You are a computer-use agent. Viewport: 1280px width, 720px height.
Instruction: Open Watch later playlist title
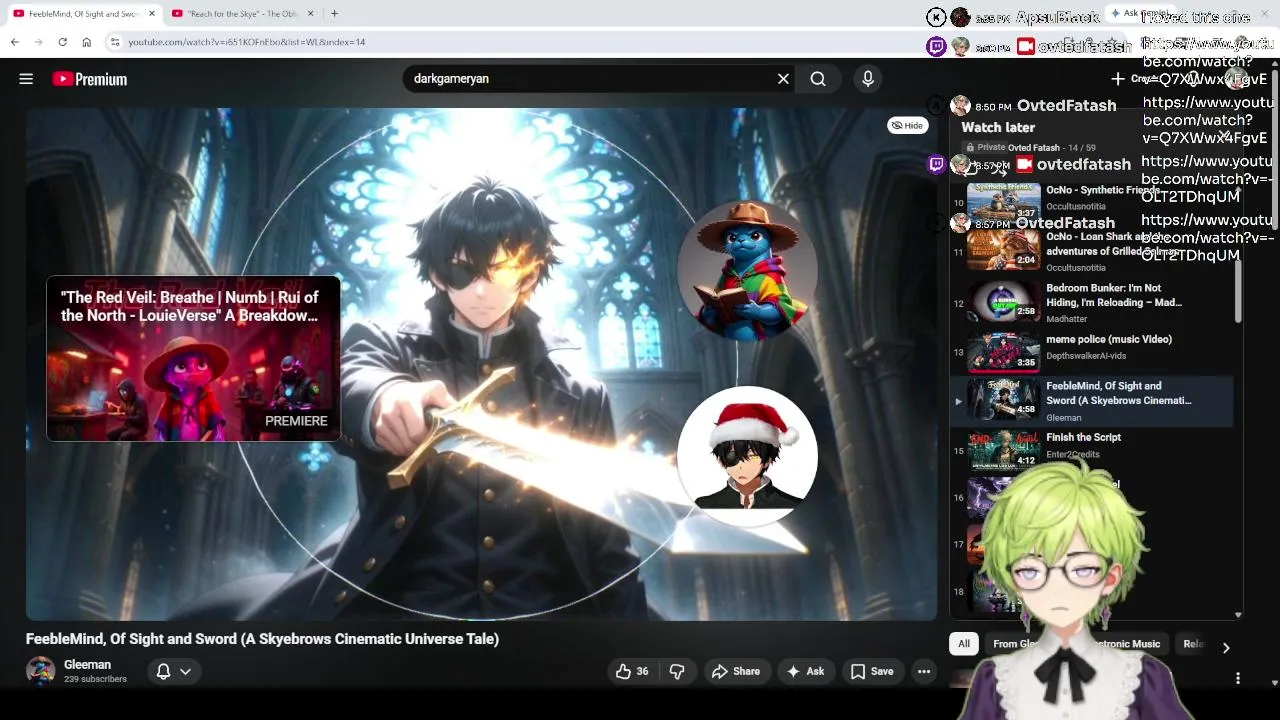(998, 128)
